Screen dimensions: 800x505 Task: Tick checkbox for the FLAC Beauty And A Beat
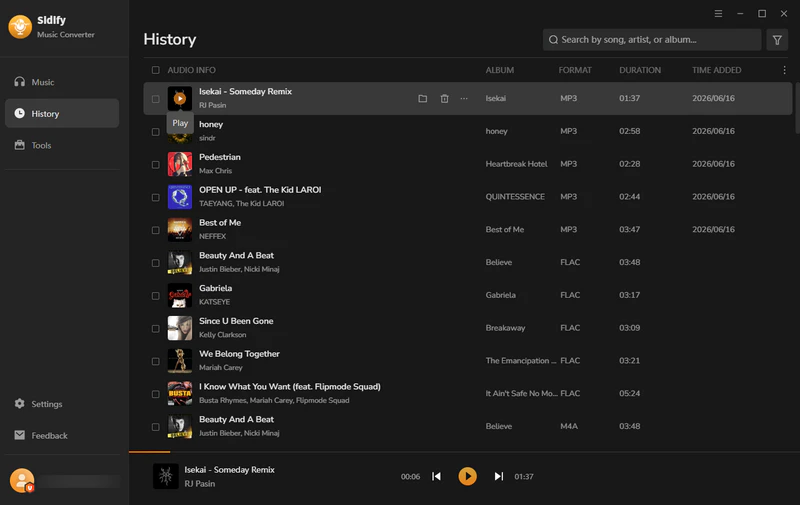click(156, 263)
